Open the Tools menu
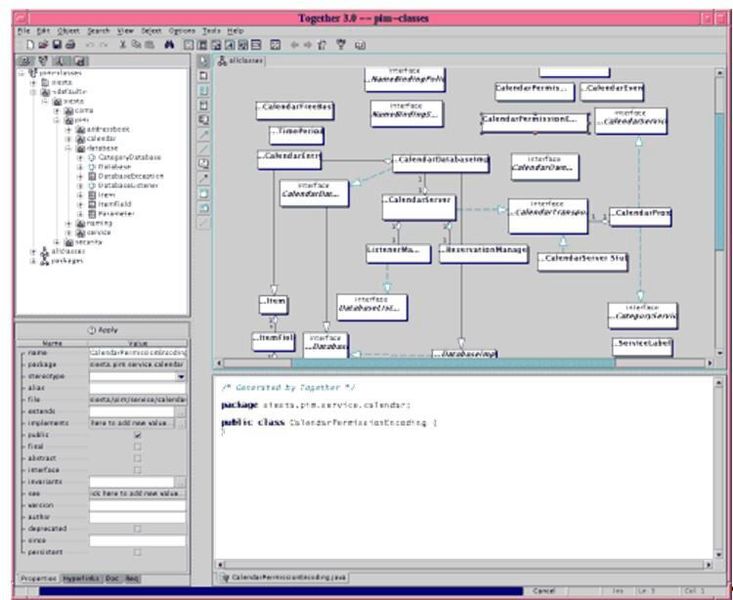733x600 pixels. tap(211, 31)
